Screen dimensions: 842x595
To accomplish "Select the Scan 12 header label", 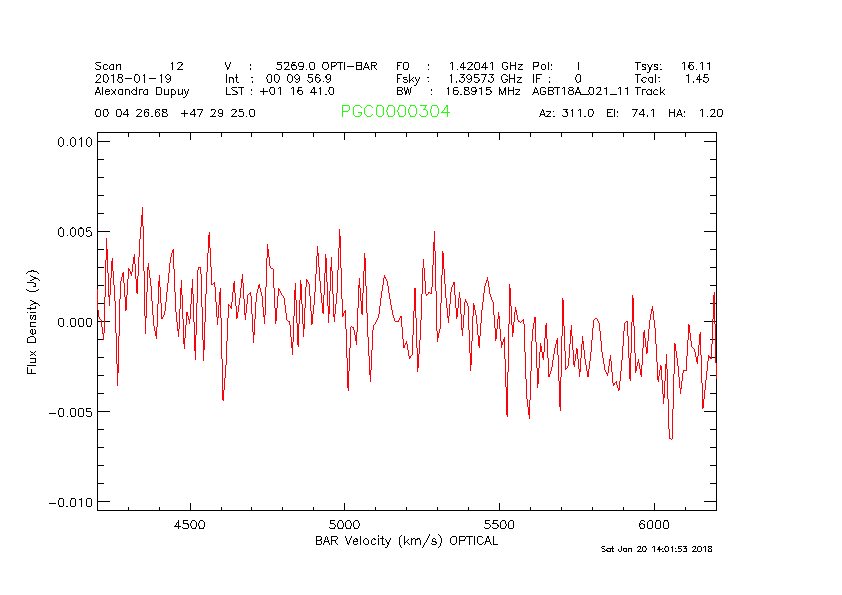I will click(x=140, y=66).
